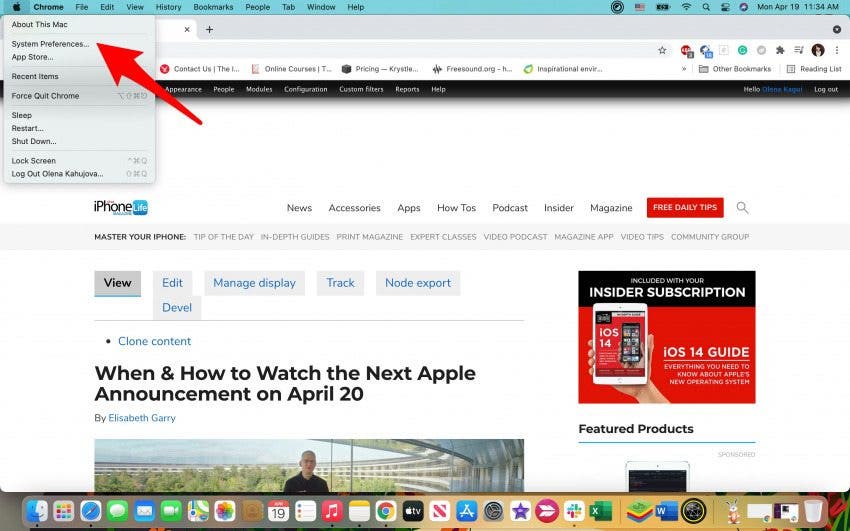Open Spotlight search in the menu bar
The height and width of the screenshot is (531, 850).
707,7
